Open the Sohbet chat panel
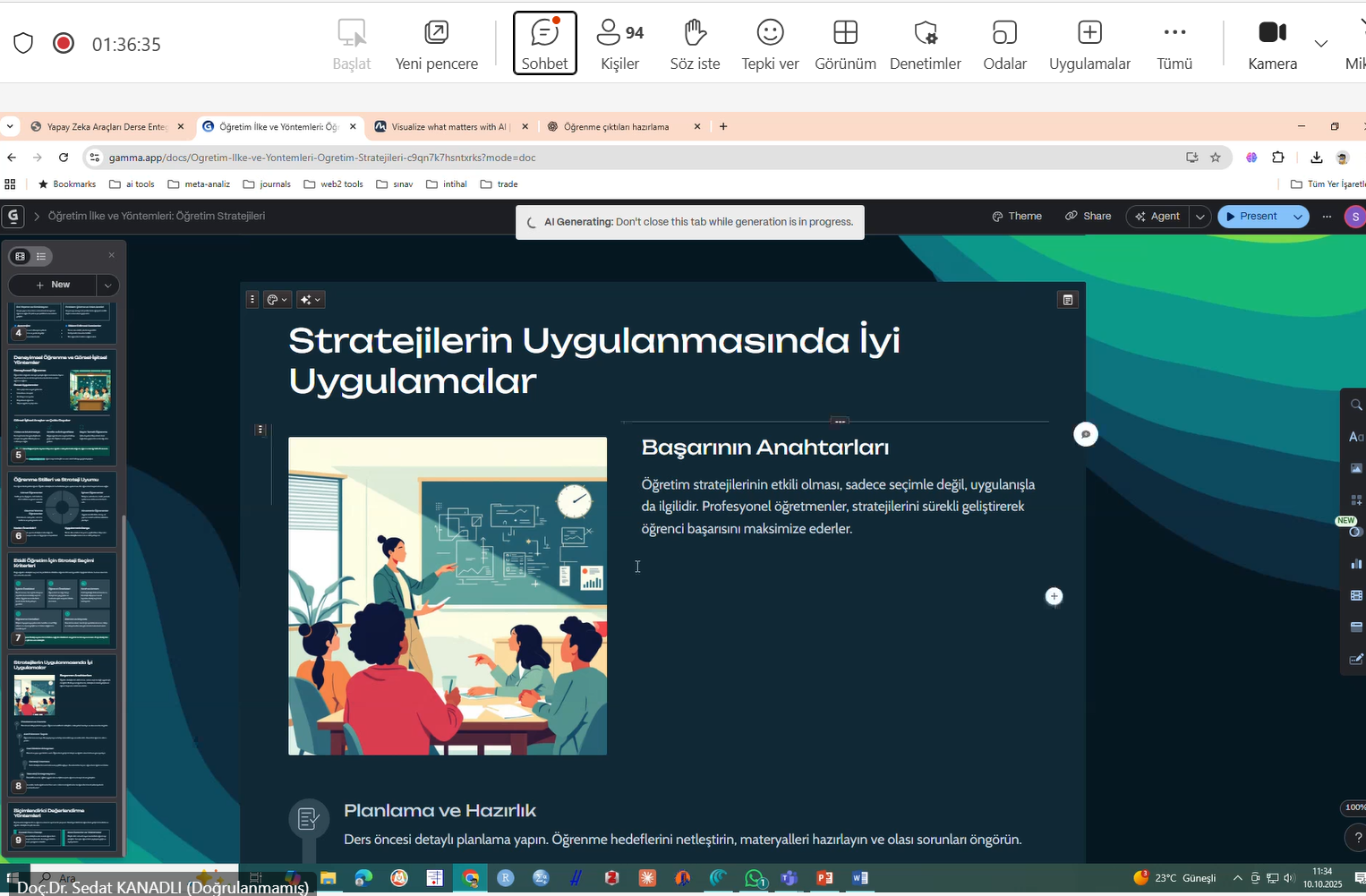The height and width of the screenshot is (896, 1366). click(544, 43)
